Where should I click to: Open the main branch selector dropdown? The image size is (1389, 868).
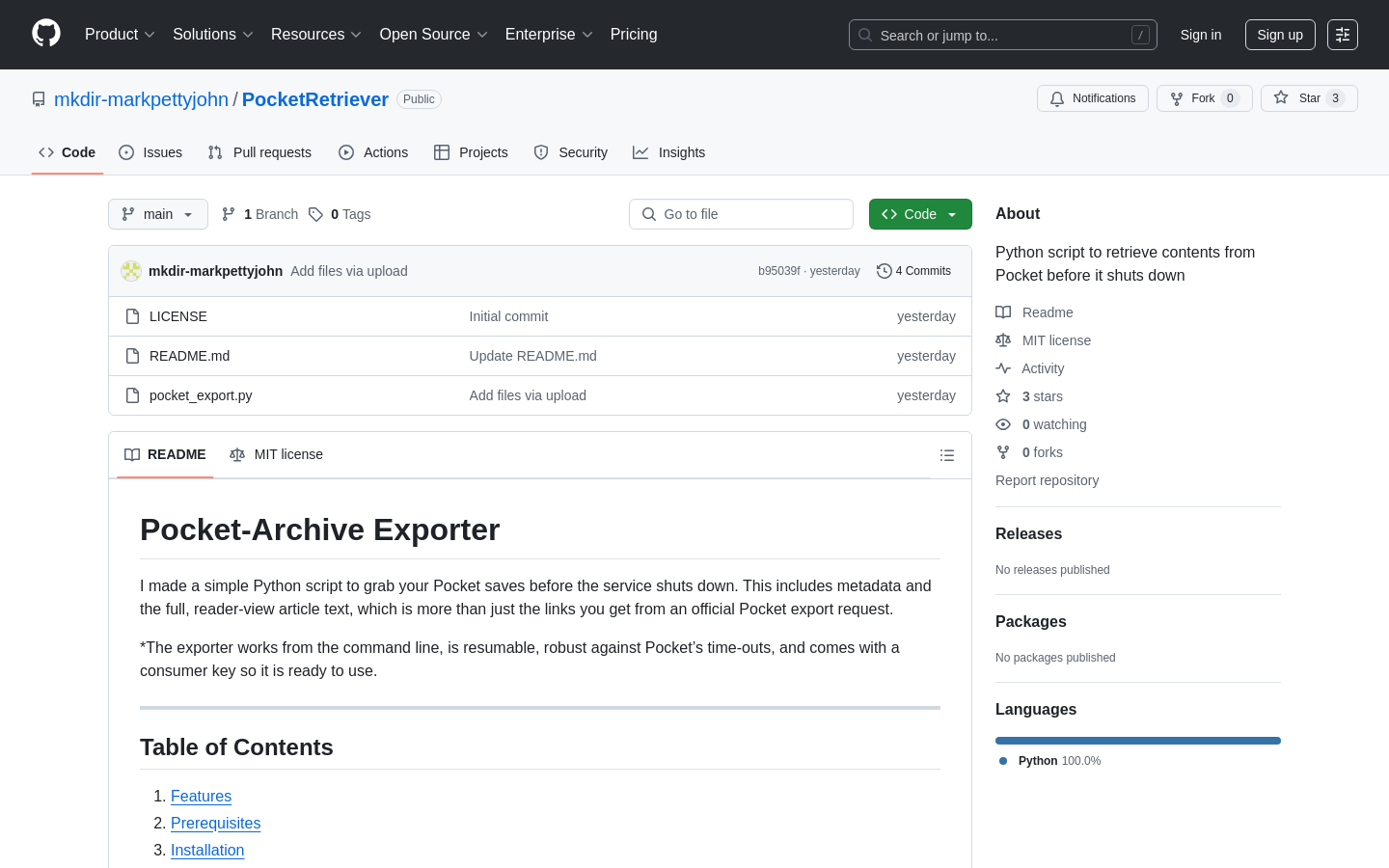(158, 214)
